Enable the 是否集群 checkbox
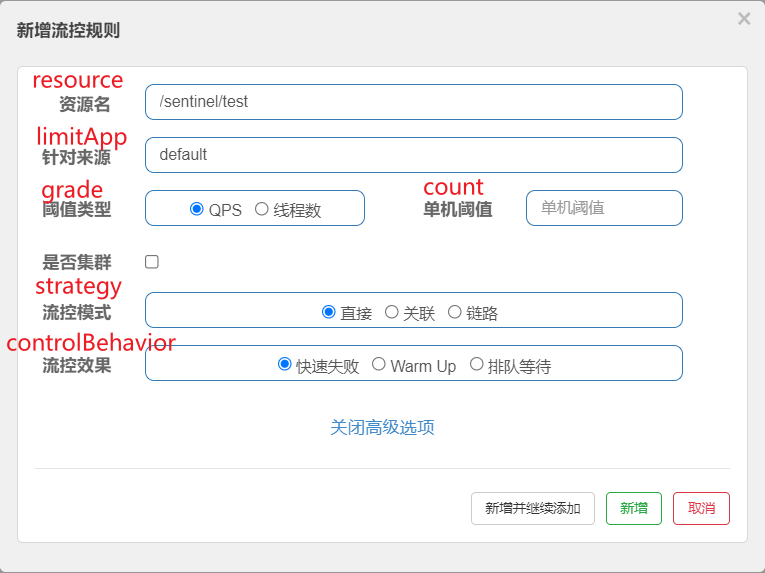 pos(152,262)
